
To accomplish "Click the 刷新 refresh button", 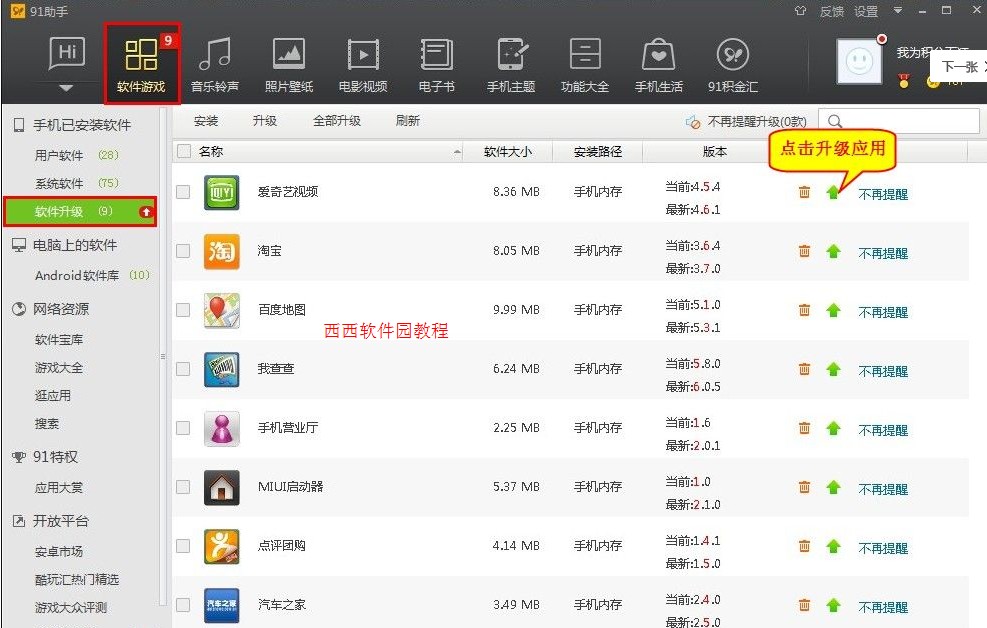I will coord(408,121).
